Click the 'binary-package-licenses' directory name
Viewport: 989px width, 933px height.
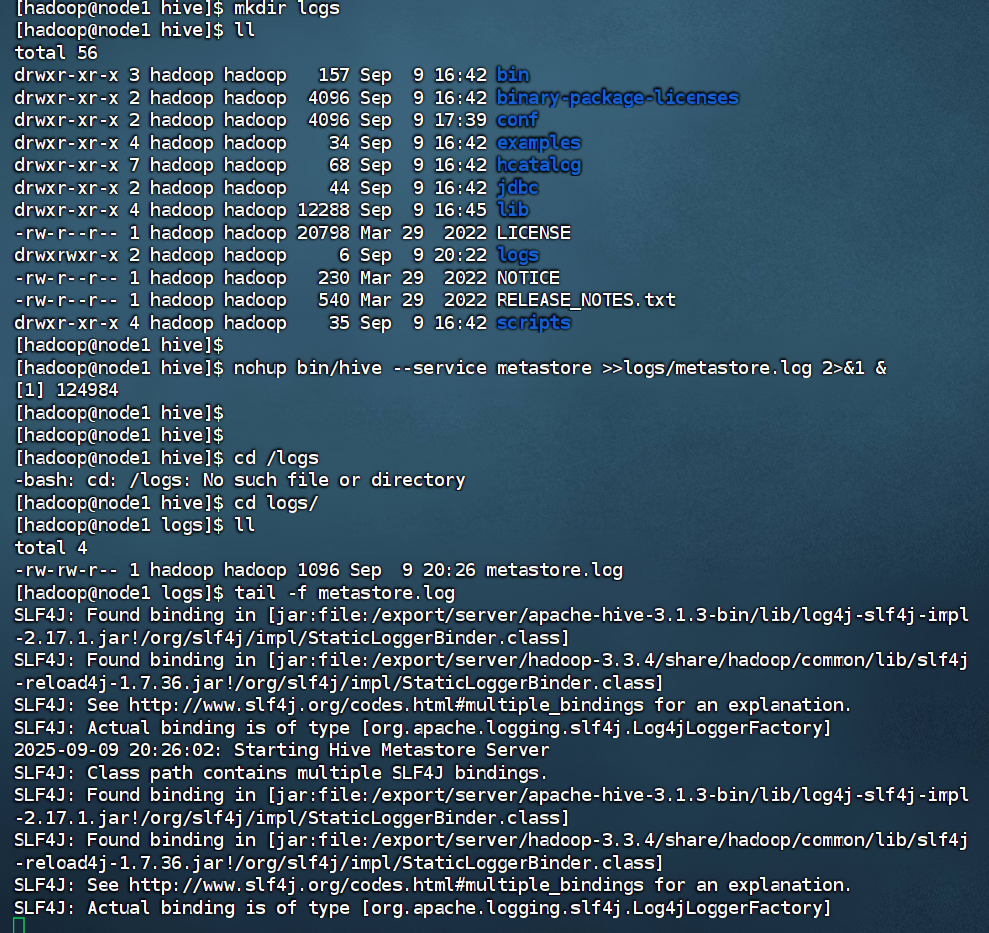(617, 98)
